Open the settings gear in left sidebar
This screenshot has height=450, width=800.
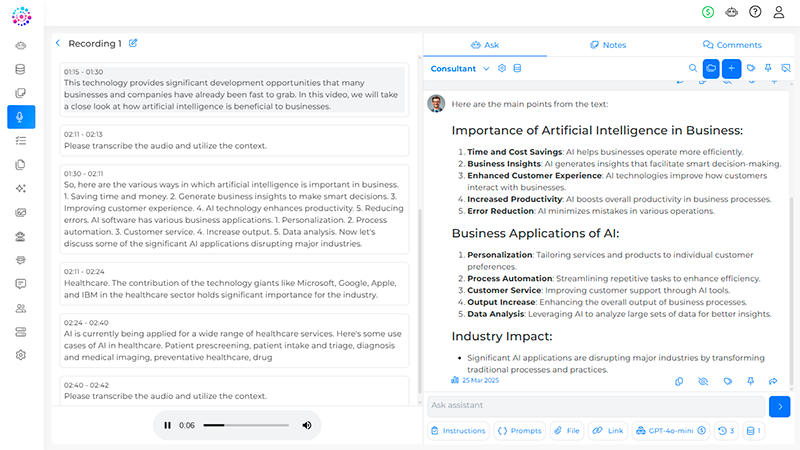tap(20, 355)
